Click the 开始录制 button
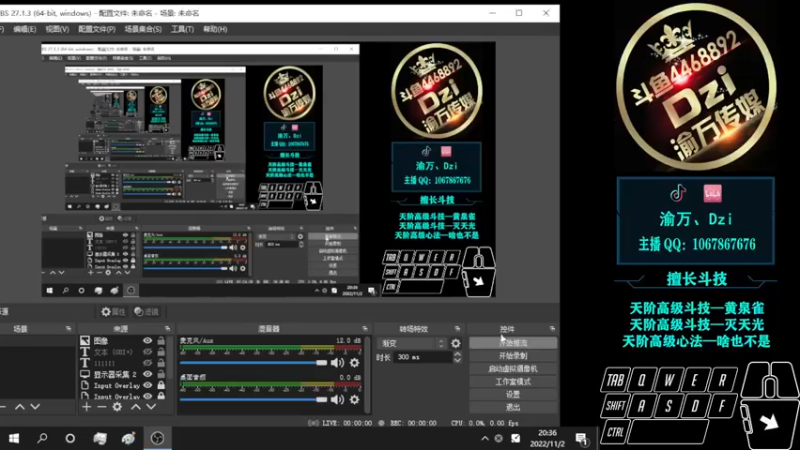800x450 pixels. 513,356
